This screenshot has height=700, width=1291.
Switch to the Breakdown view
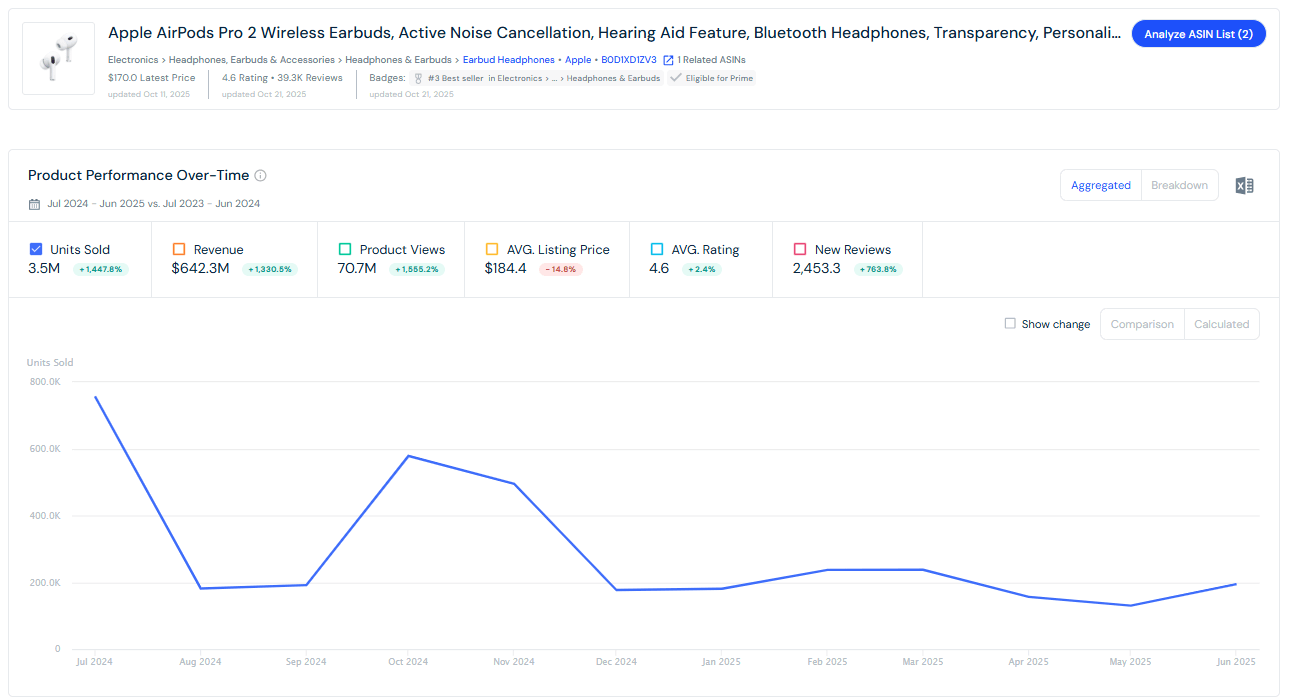(1179, 185)
